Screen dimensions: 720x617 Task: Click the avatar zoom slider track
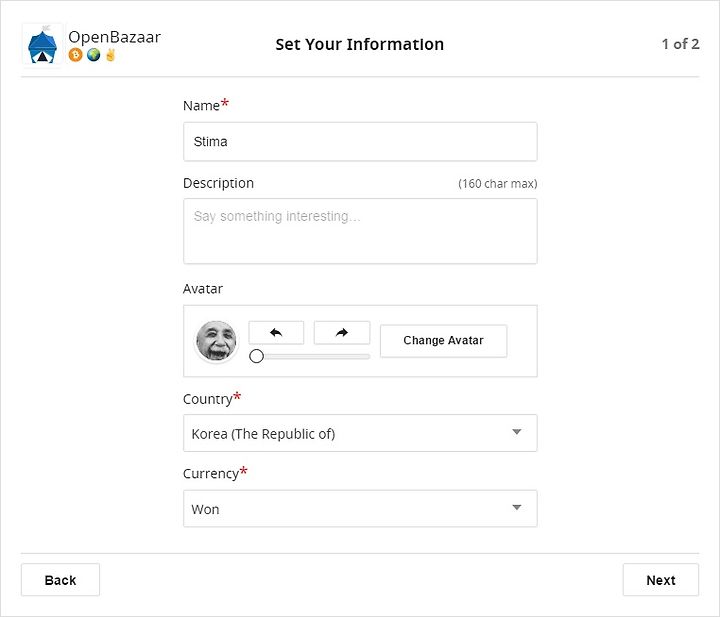pyautogui.click(x=310, y=356)
